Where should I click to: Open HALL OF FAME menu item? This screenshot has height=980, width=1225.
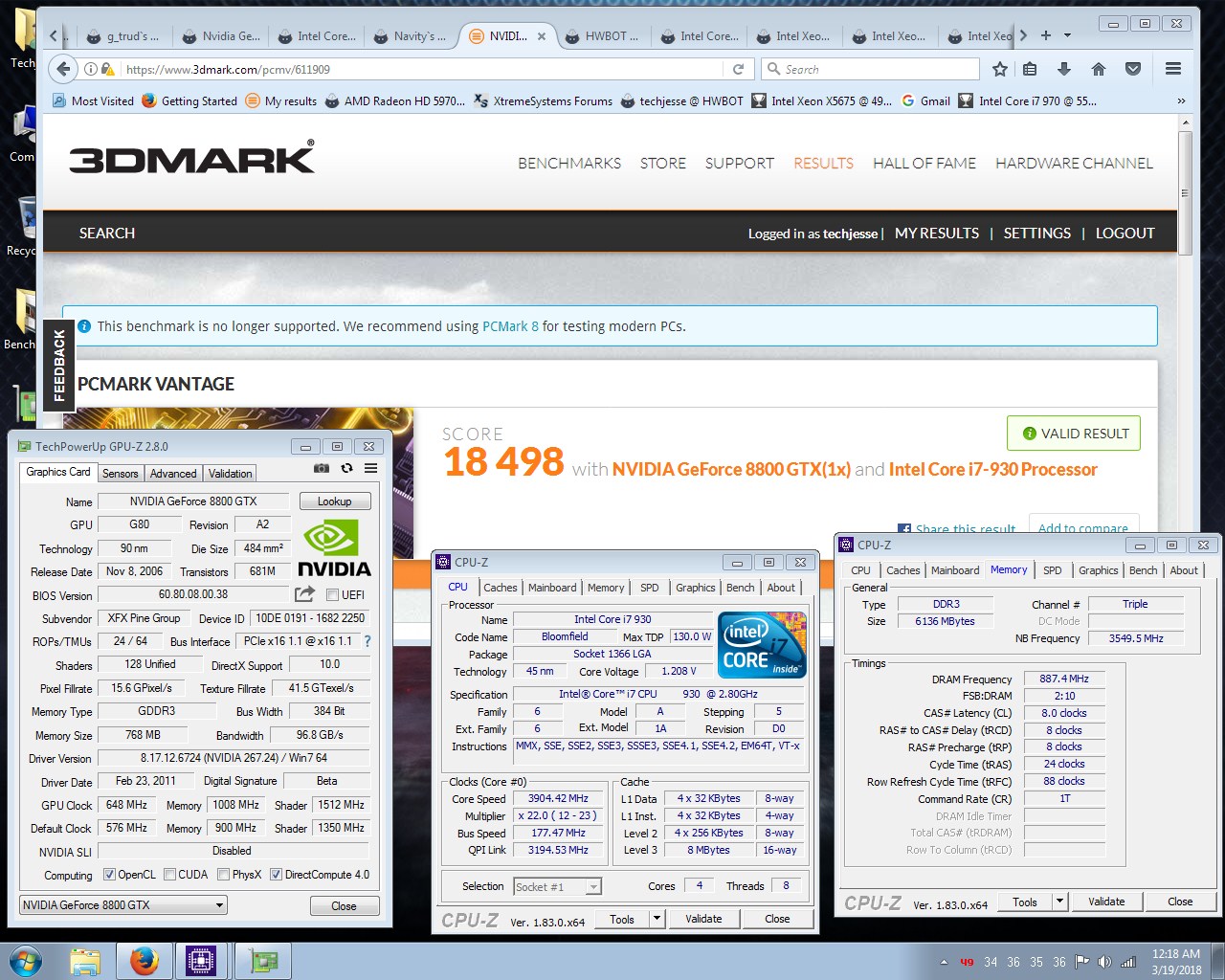pos(924,164)
